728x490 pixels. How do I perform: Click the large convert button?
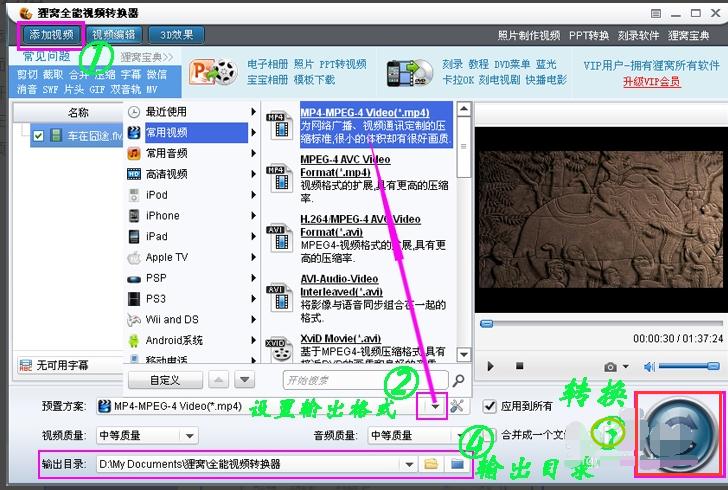click(679, 434)
